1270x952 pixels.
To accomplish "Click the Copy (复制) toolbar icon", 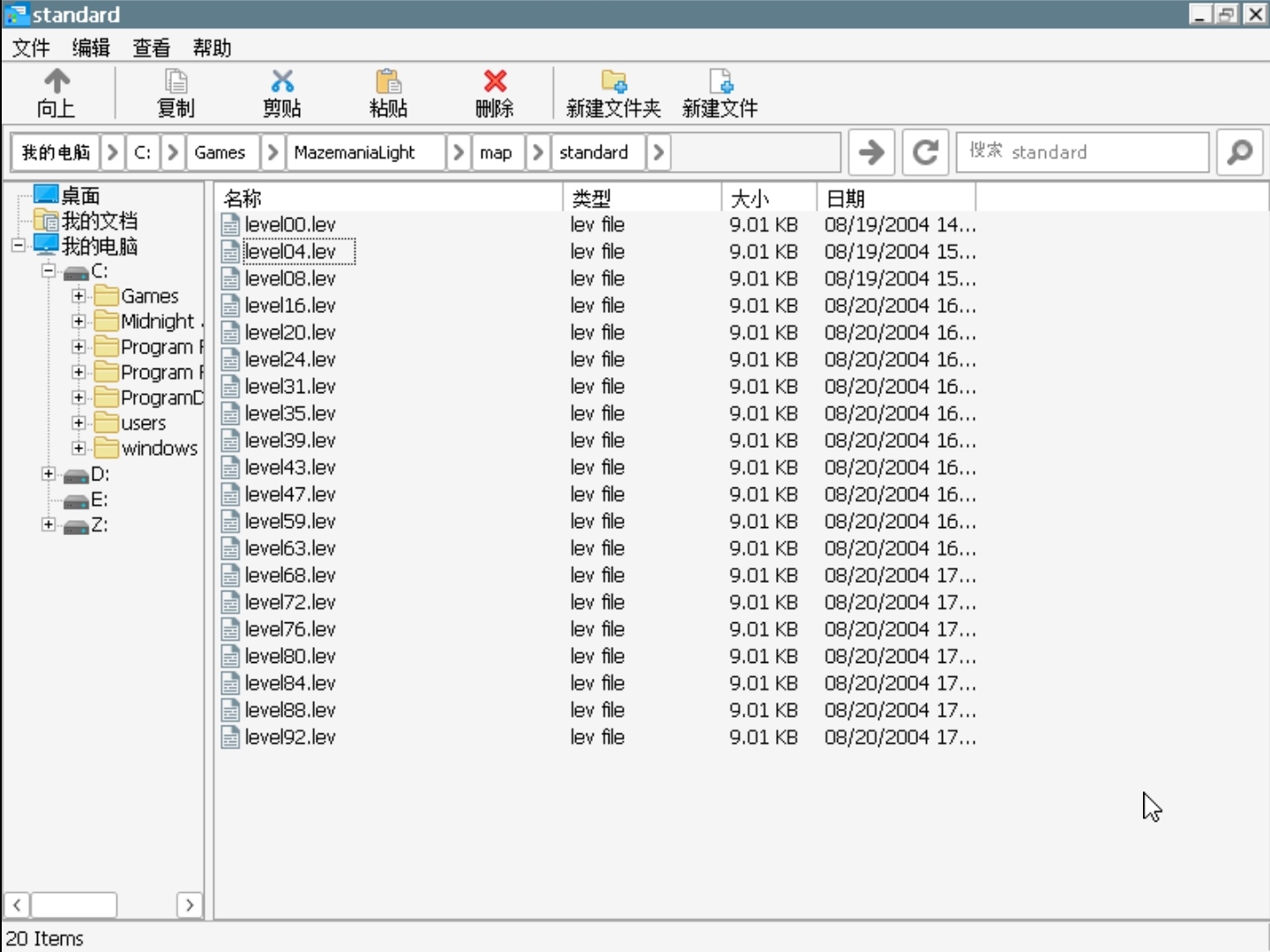I will [176, 82].
